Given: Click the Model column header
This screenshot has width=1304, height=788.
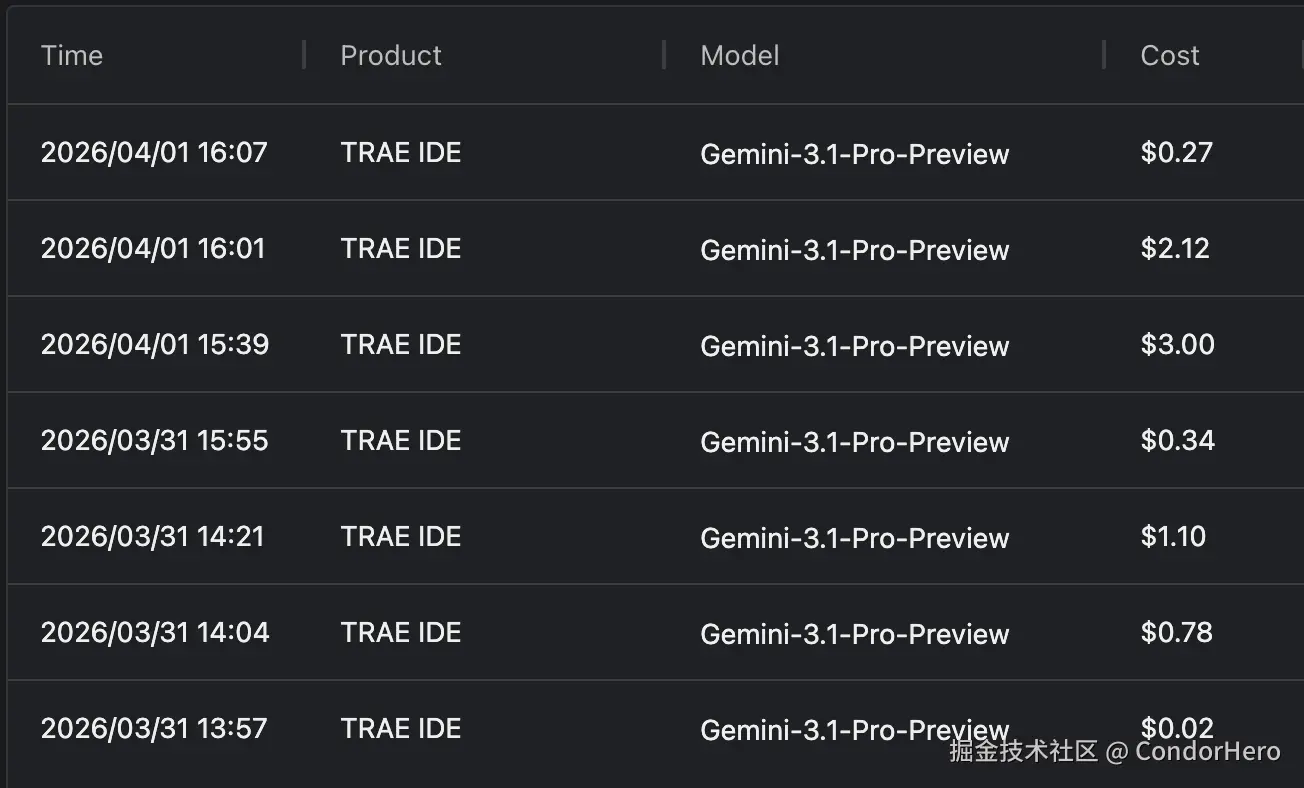Looking at the screenshot, I should click(x=740, y=56).
